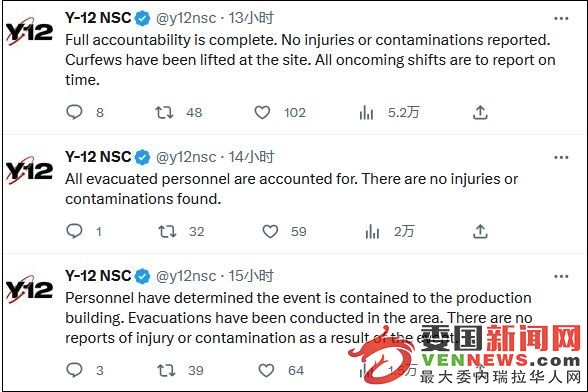
Task: View analytics showing 2万 views
Action: coord(372,231)
